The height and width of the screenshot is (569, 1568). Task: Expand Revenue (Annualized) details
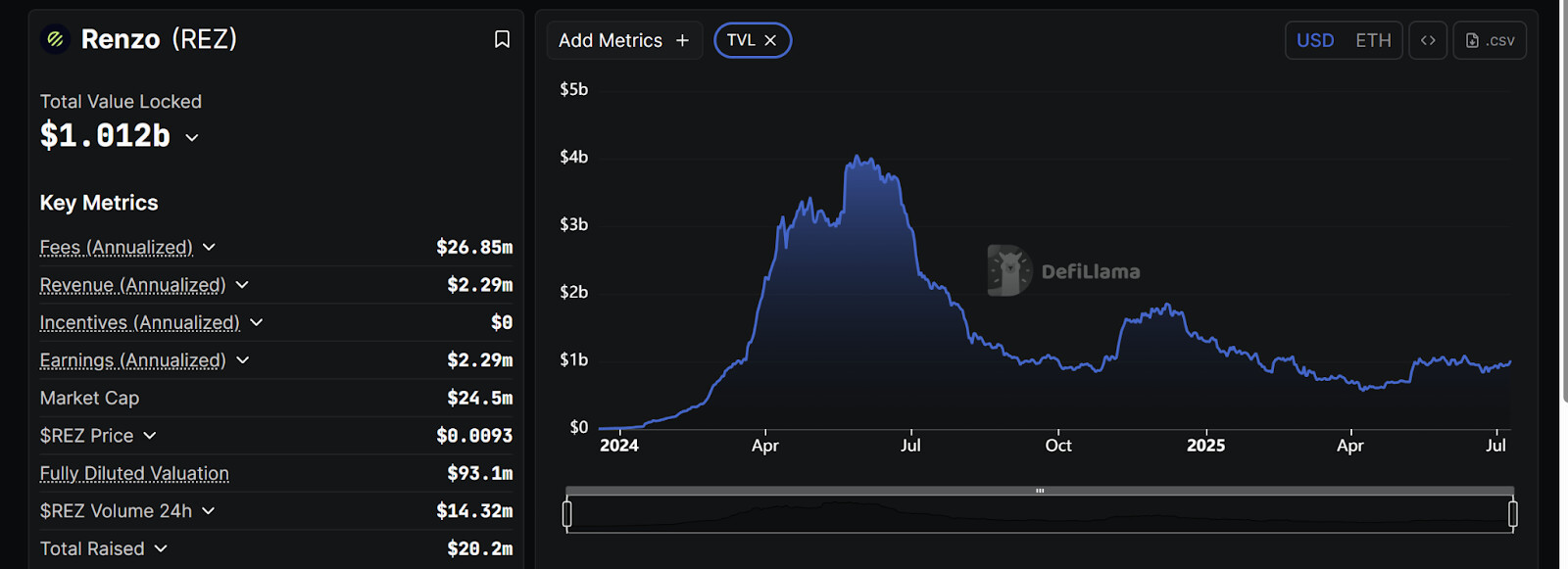point(242,285)
